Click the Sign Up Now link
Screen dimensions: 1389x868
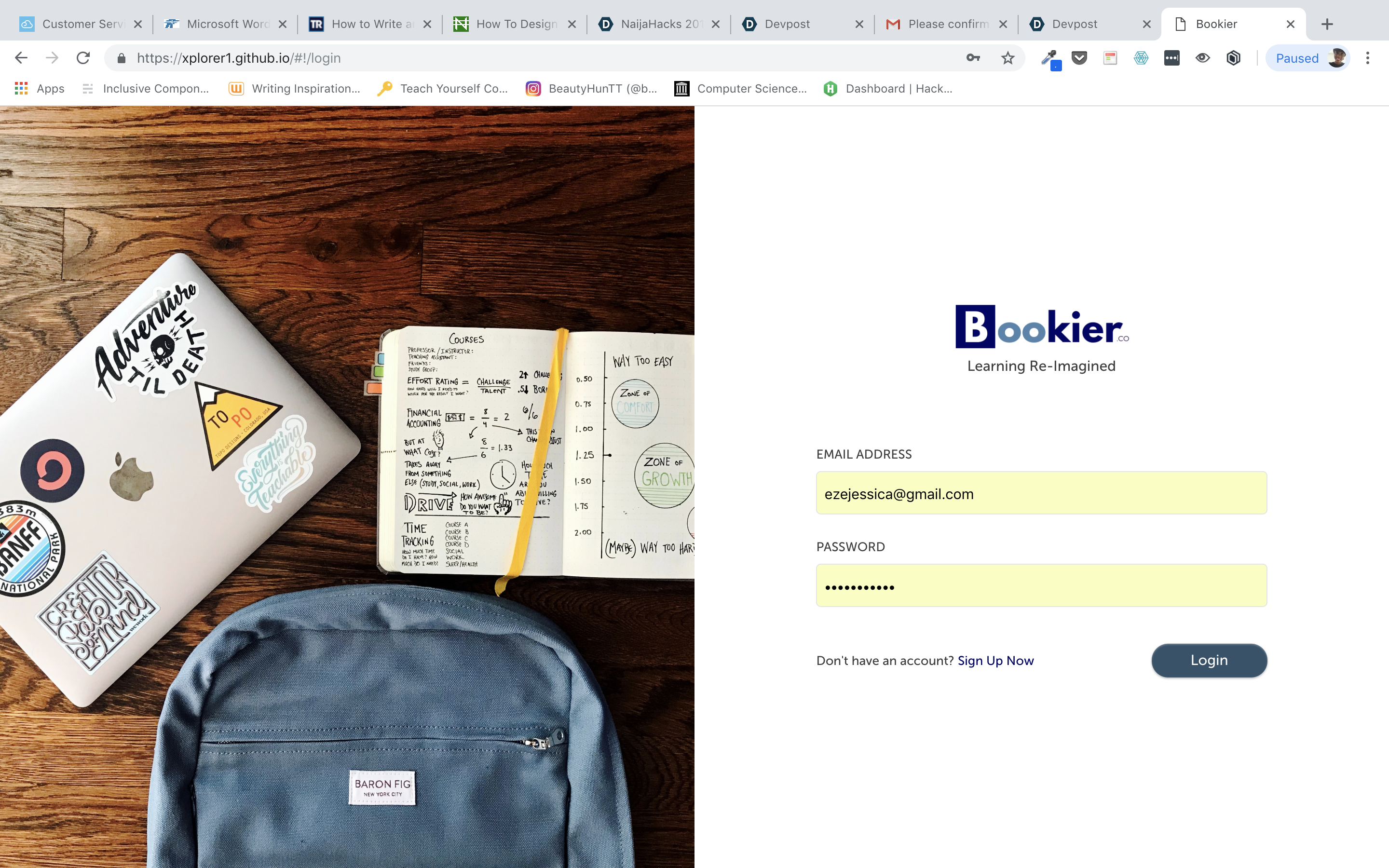996,661
